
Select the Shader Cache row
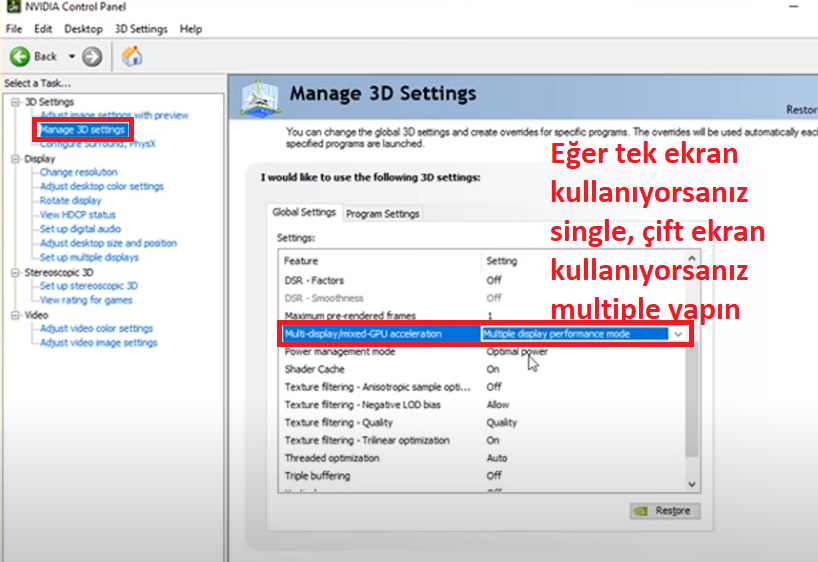(483, 369)
